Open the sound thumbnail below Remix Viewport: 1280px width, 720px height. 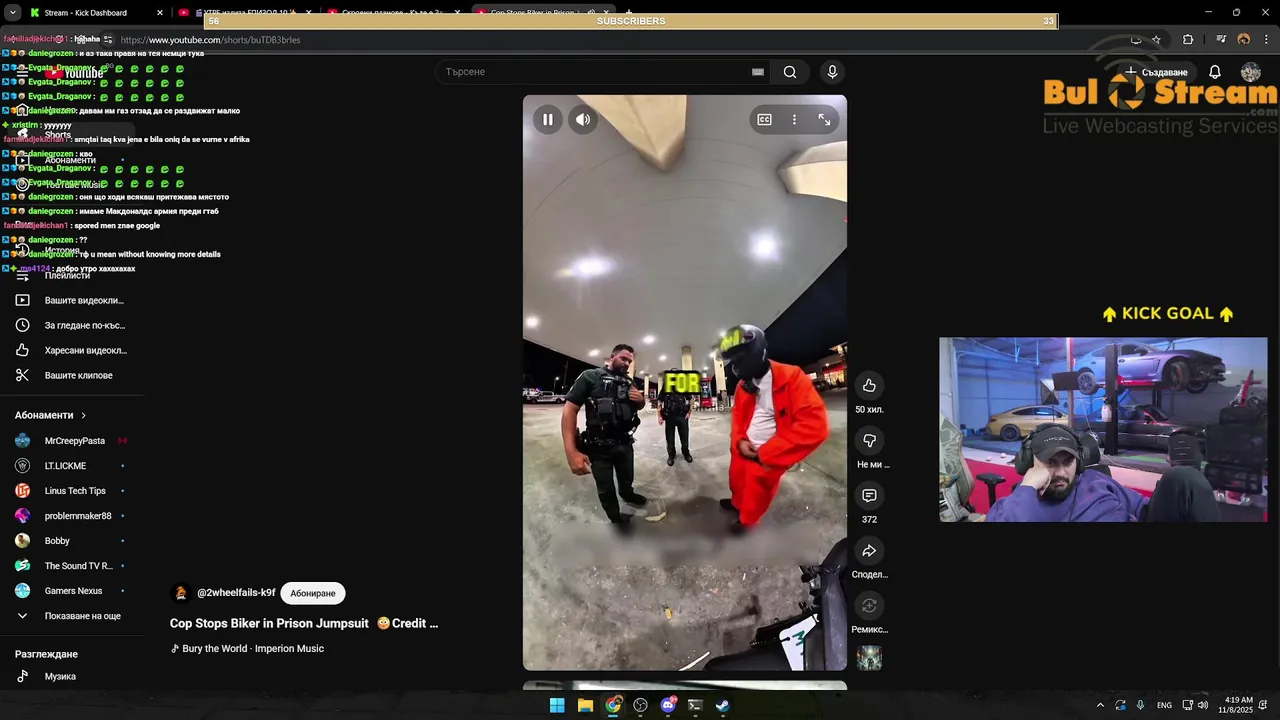[x=869, y=658]
